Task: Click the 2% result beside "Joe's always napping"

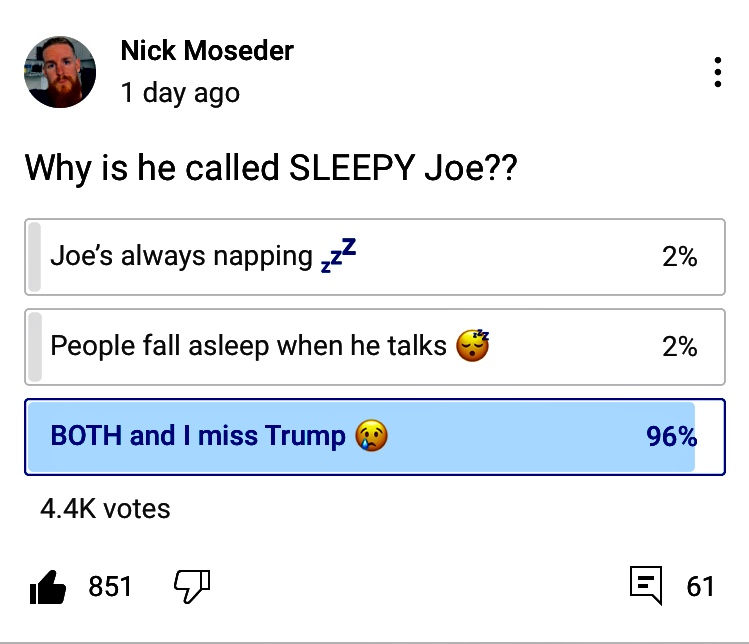Action: pyautogui.click(x=679, y=257)
